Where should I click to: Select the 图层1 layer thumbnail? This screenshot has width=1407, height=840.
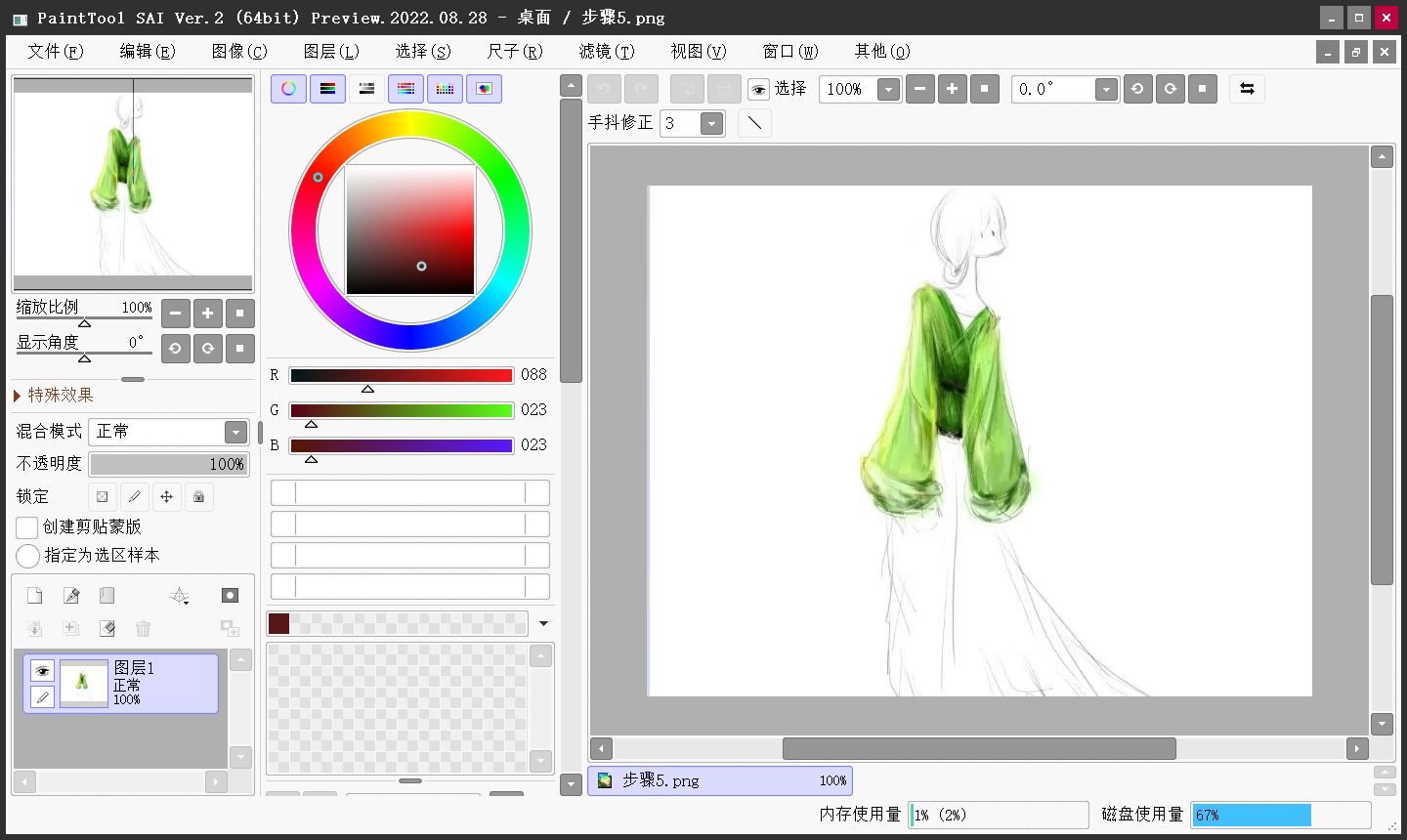pyautogui.click(x=84, y=683)
